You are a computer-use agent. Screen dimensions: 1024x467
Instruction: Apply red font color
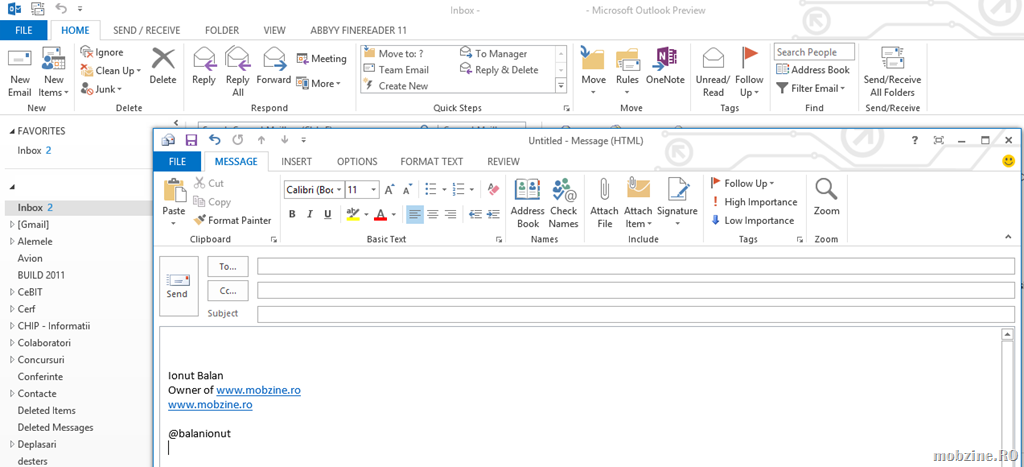point(381,214)
